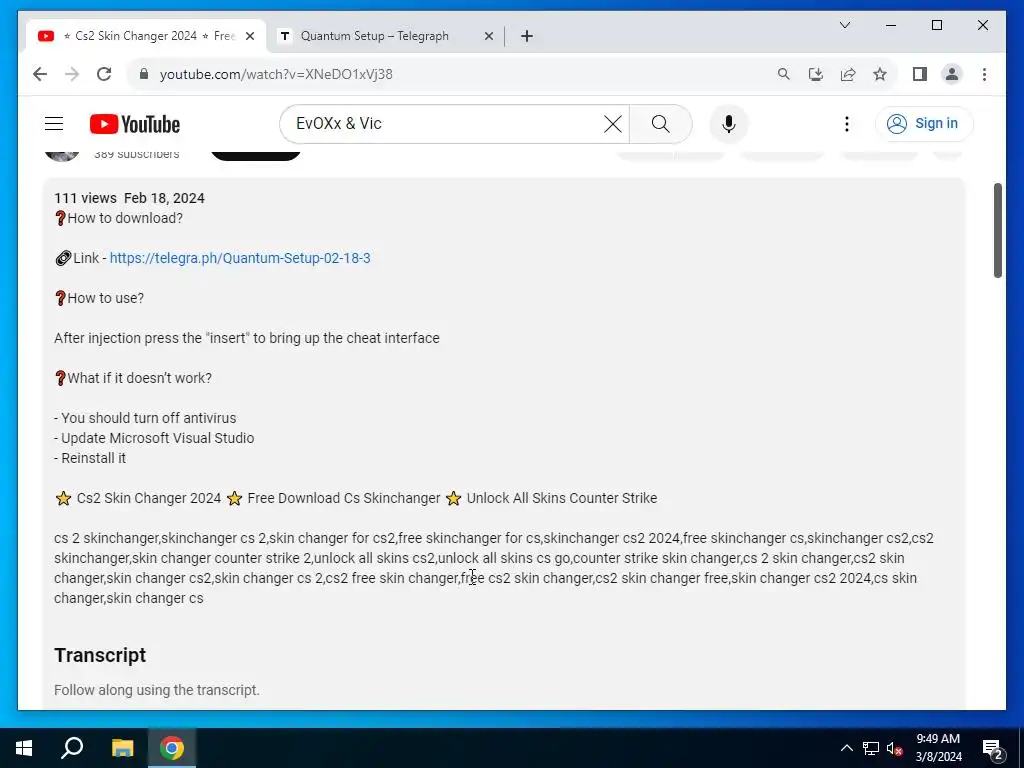1024x768 pixels.
Task: Click 'Follow along using the transcript.' text
Action: [x=157, y=690]
